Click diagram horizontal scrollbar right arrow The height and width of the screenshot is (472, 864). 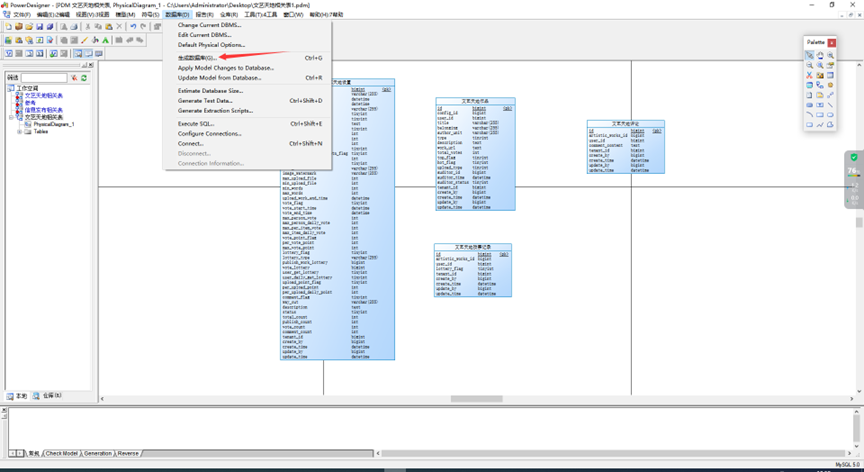851,399
